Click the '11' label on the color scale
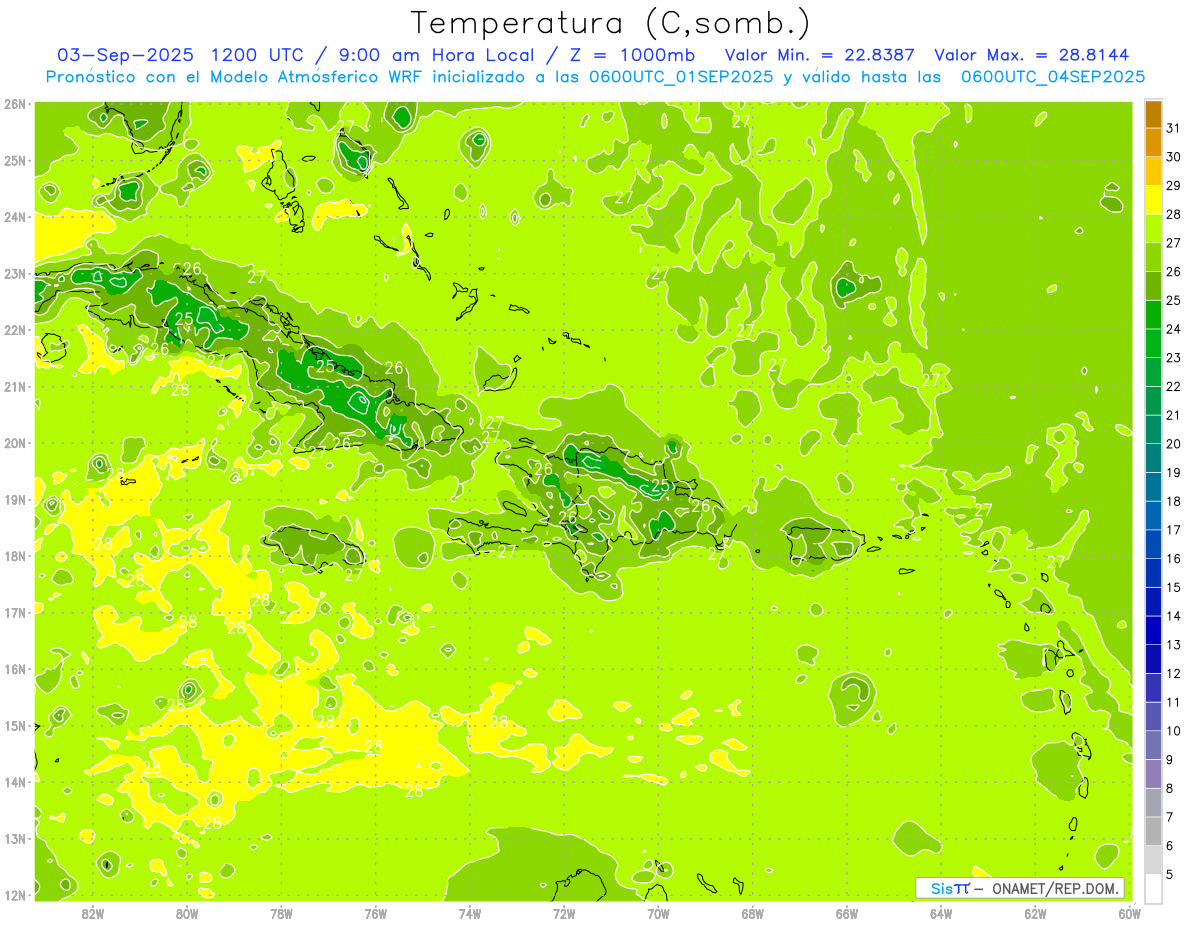1200x927 pixels. [x=1174, y=702]
